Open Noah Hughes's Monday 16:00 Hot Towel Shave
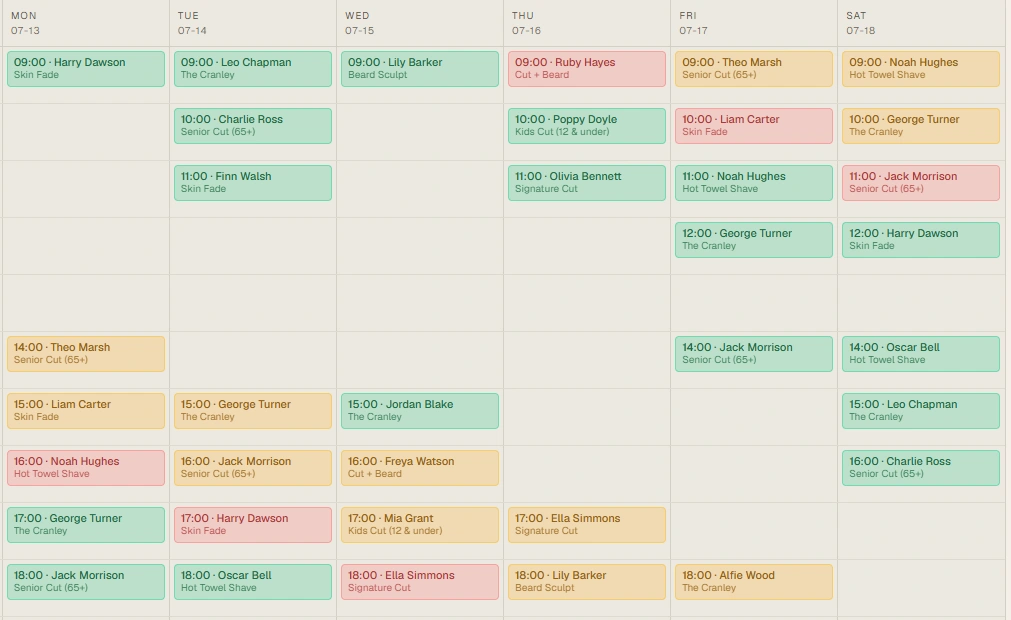 (86, 468)
